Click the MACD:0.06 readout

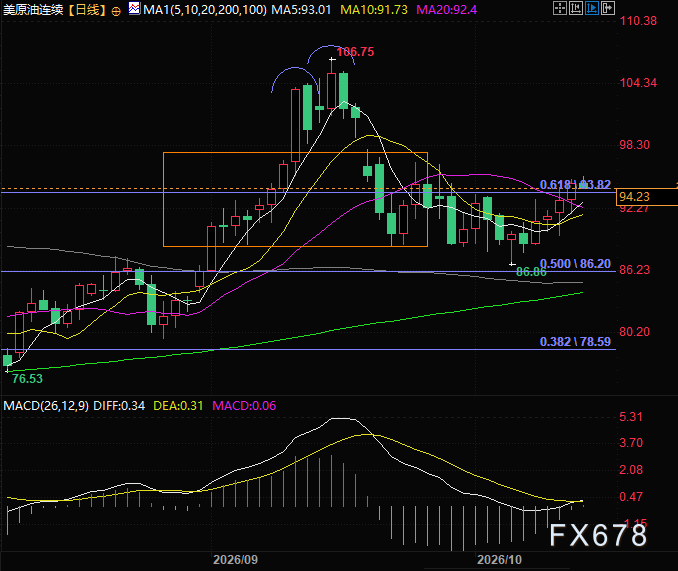(x=244, y=405)
